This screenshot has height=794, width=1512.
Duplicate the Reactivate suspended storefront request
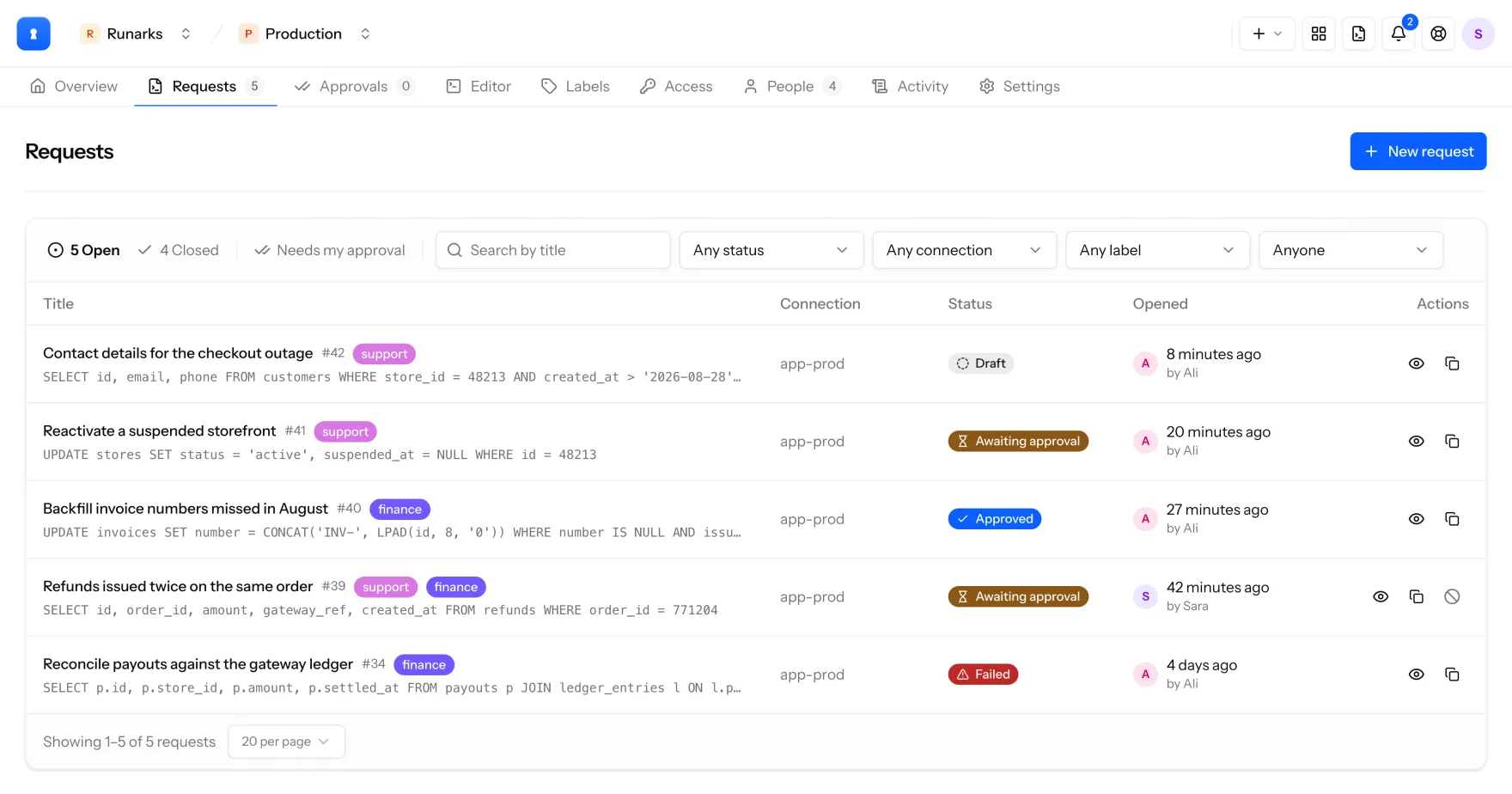pos(1452,441)
